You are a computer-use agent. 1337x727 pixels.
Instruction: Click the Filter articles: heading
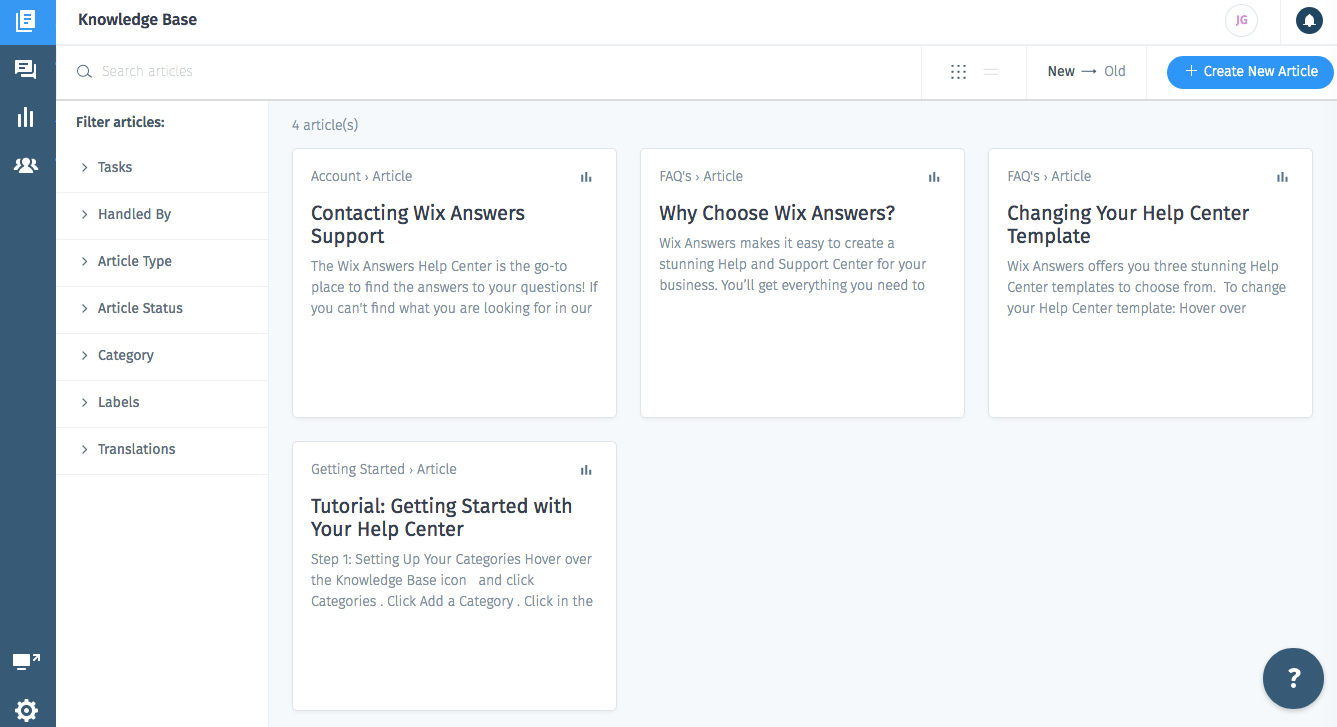coord(120,122)
